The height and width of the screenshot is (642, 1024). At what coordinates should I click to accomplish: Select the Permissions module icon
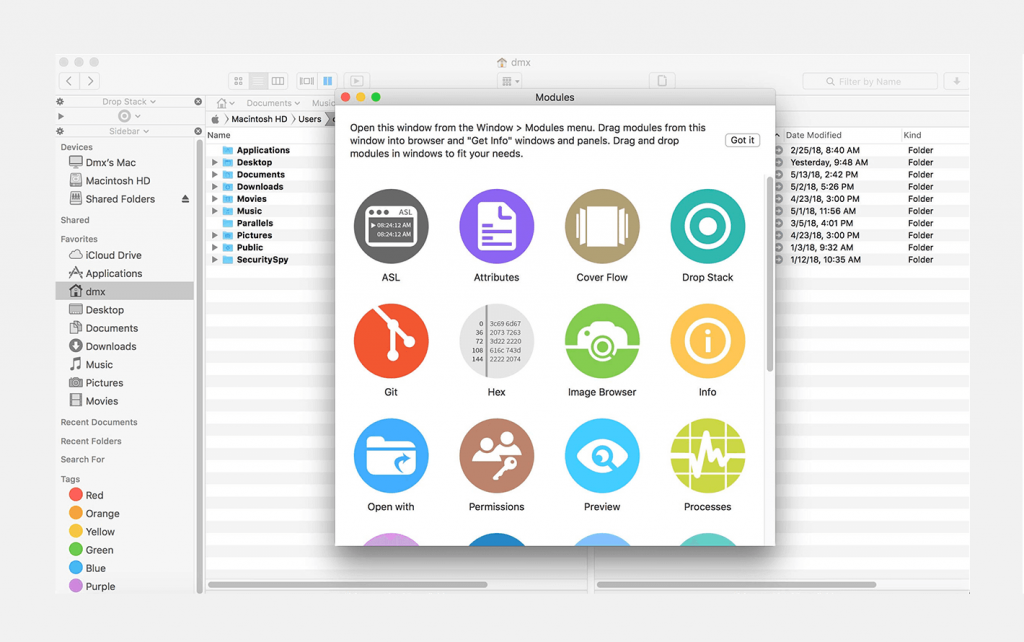pyautogui.click(x=496, y=455)
